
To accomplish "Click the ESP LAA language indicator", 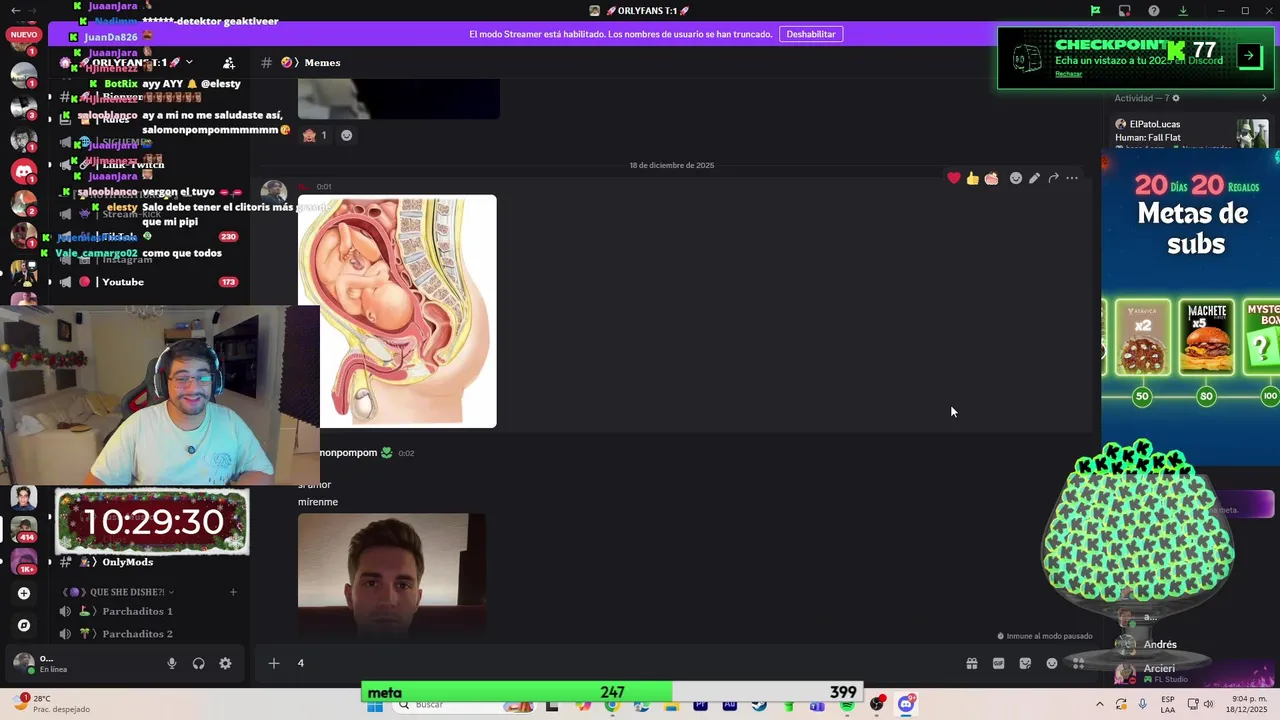I will (1168, 704).
